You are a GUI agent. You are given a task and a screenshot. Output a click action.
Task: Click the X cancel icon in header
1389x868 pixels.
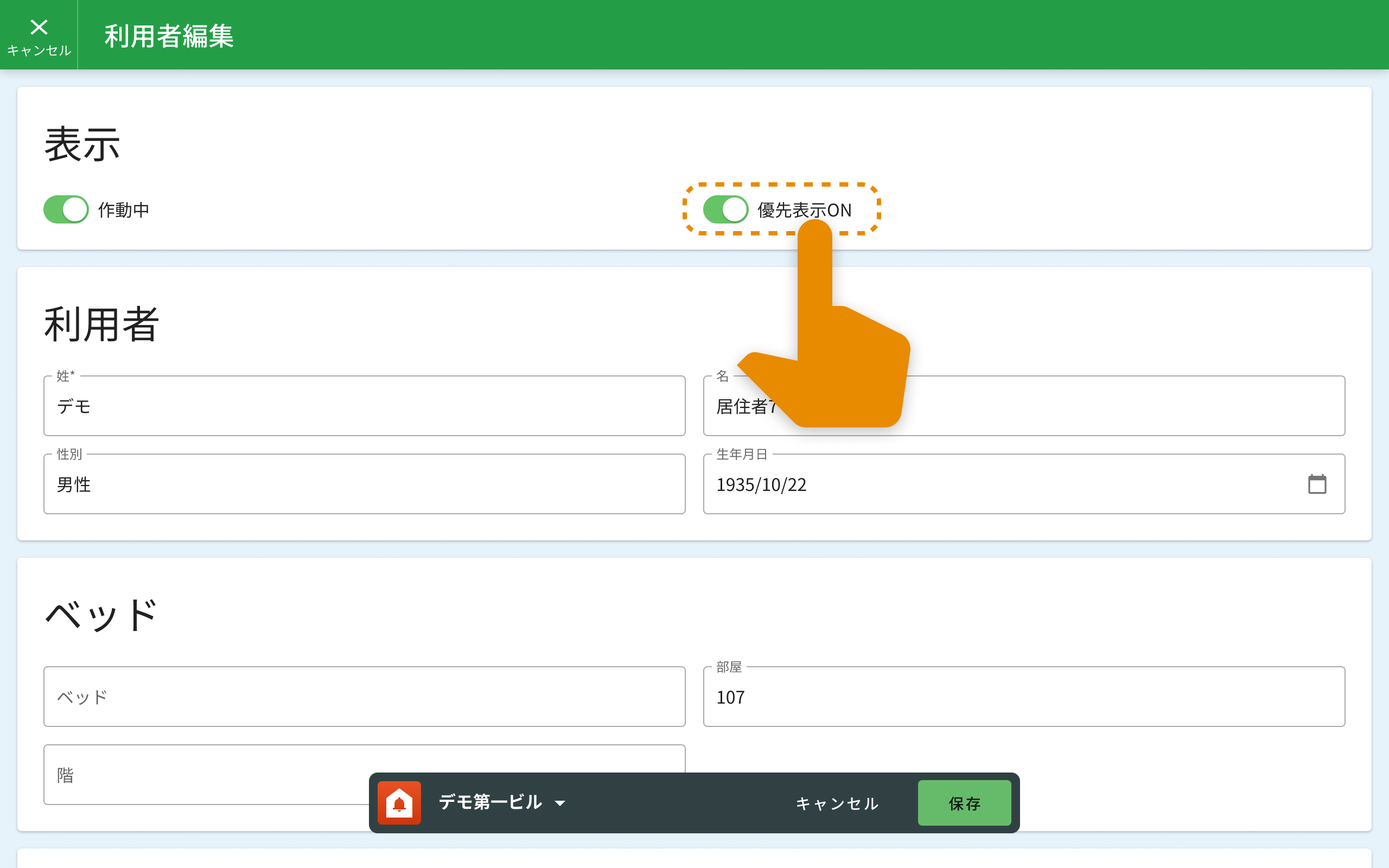coord(39,28)
